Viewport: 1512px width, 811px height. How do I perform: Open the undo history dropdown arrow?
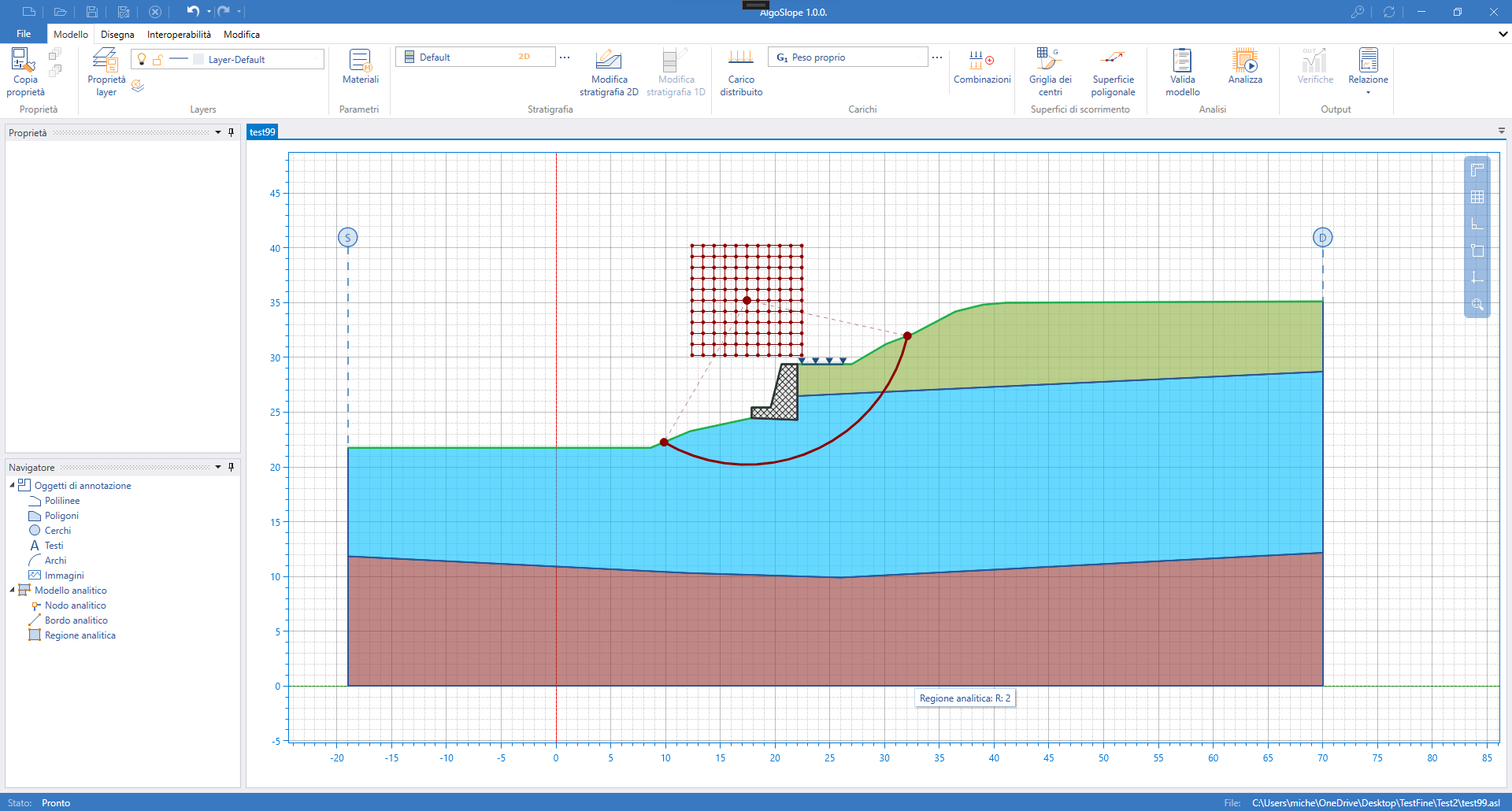click(x=209, y=12)
